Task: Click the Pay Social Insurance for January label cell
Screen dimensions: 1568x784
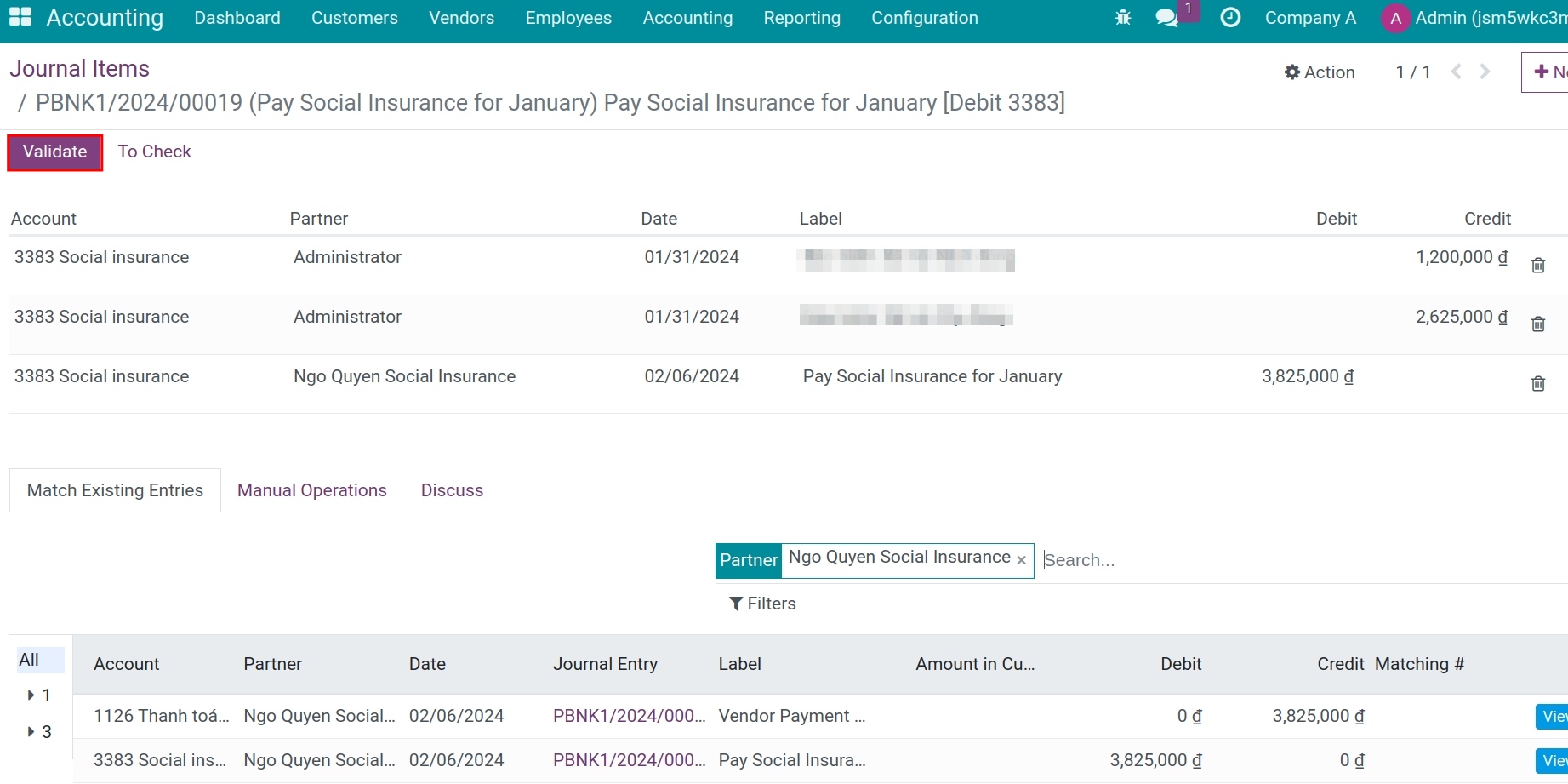Action: [932, 376]
